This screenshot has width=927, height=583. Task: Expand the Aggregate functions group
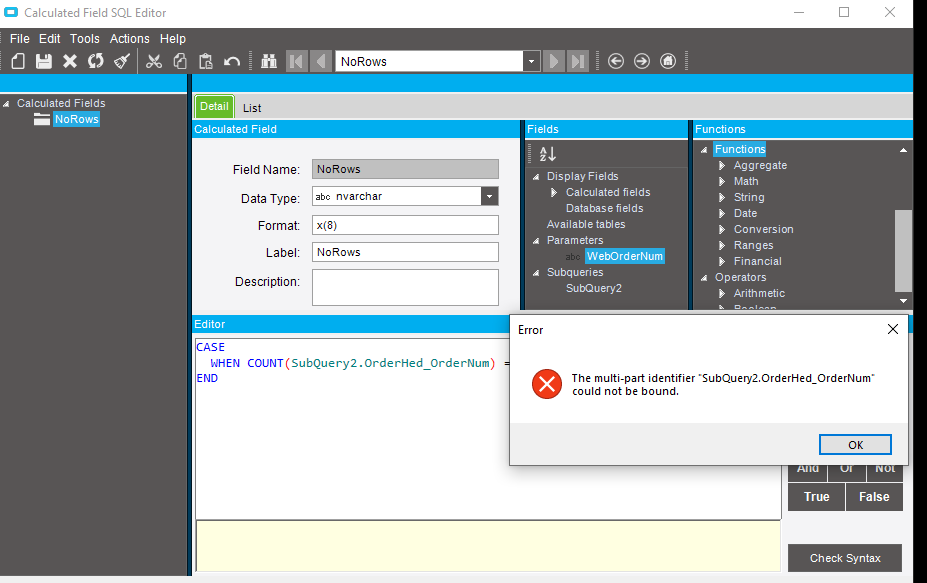tap(722, 166)
